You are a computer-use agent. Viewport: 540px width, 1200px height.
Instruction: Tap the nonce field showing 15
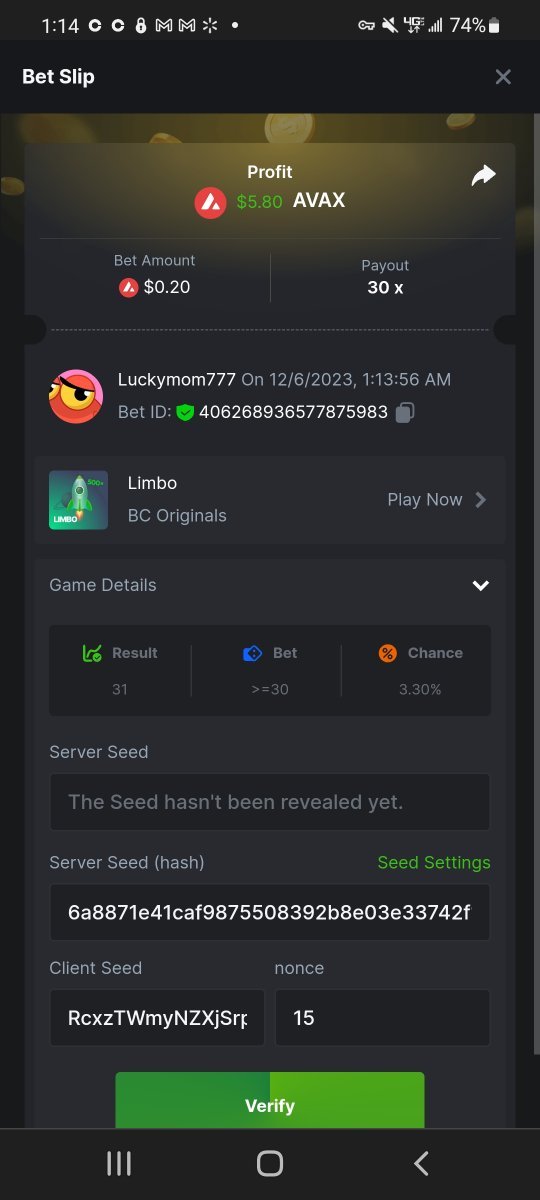(383, 1018)
